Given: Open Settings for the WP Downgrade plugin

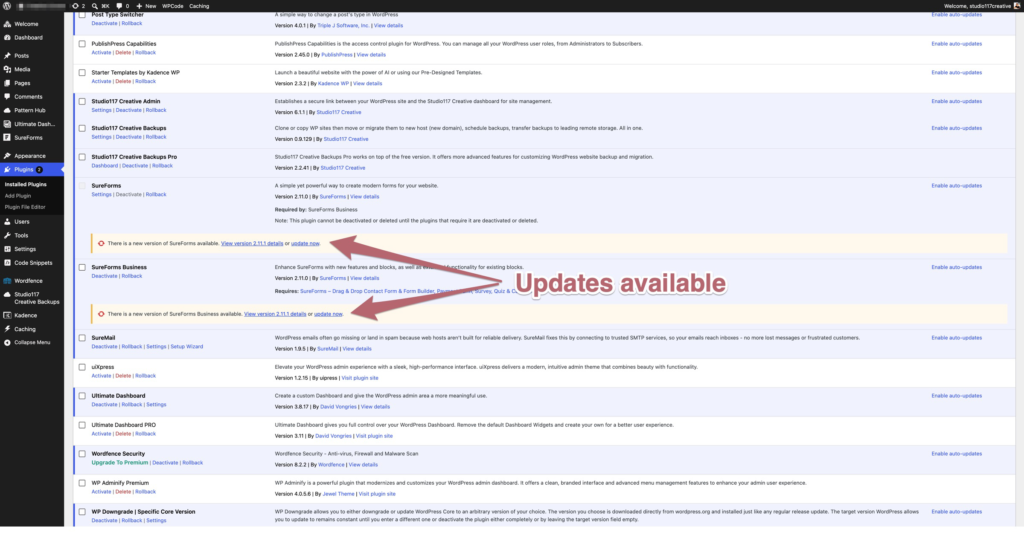Looking at the screenshot, I should click(156, 520).
